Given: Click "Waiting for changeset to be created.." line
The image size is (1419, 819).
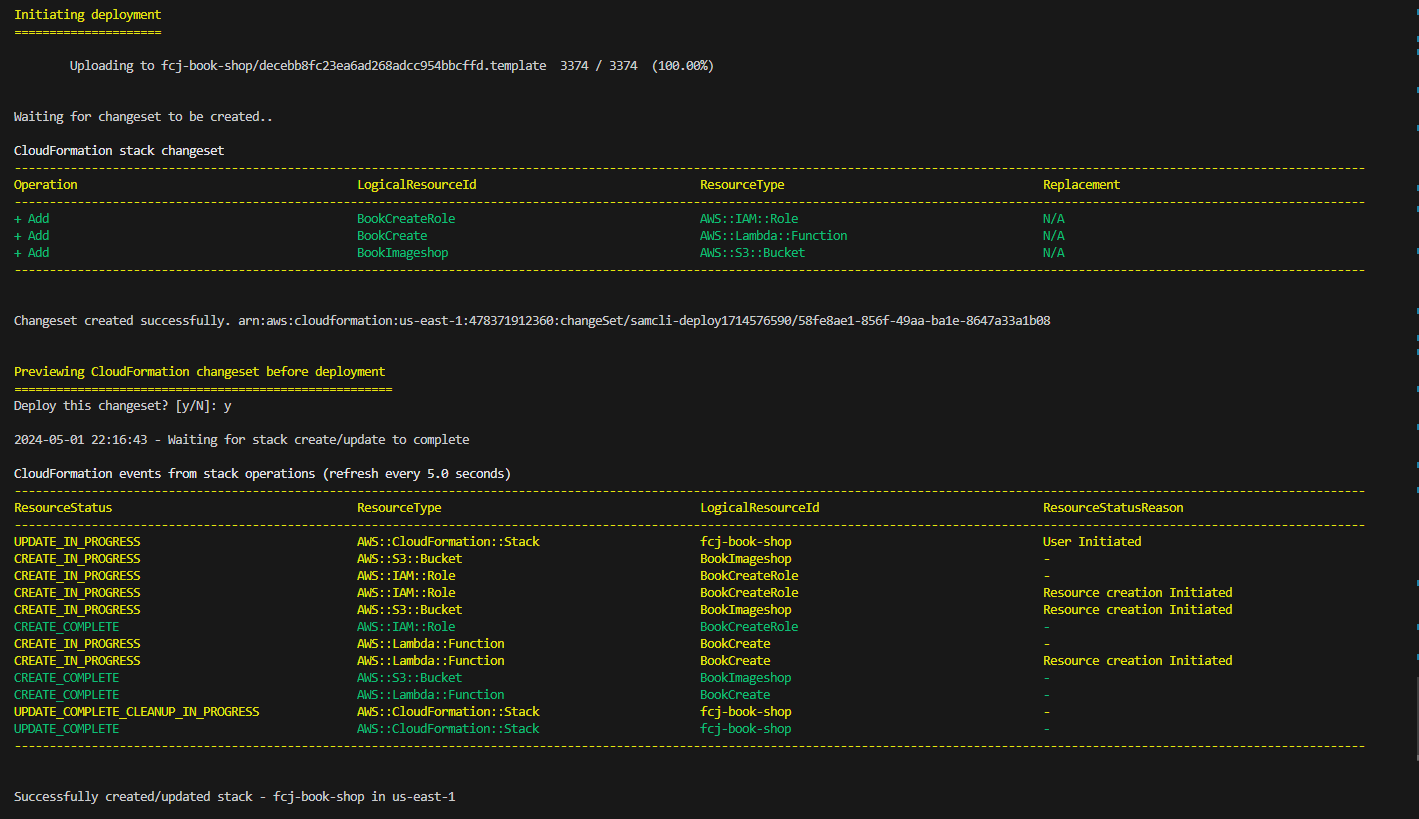Looking at the screenshot, I should (143, 117).
